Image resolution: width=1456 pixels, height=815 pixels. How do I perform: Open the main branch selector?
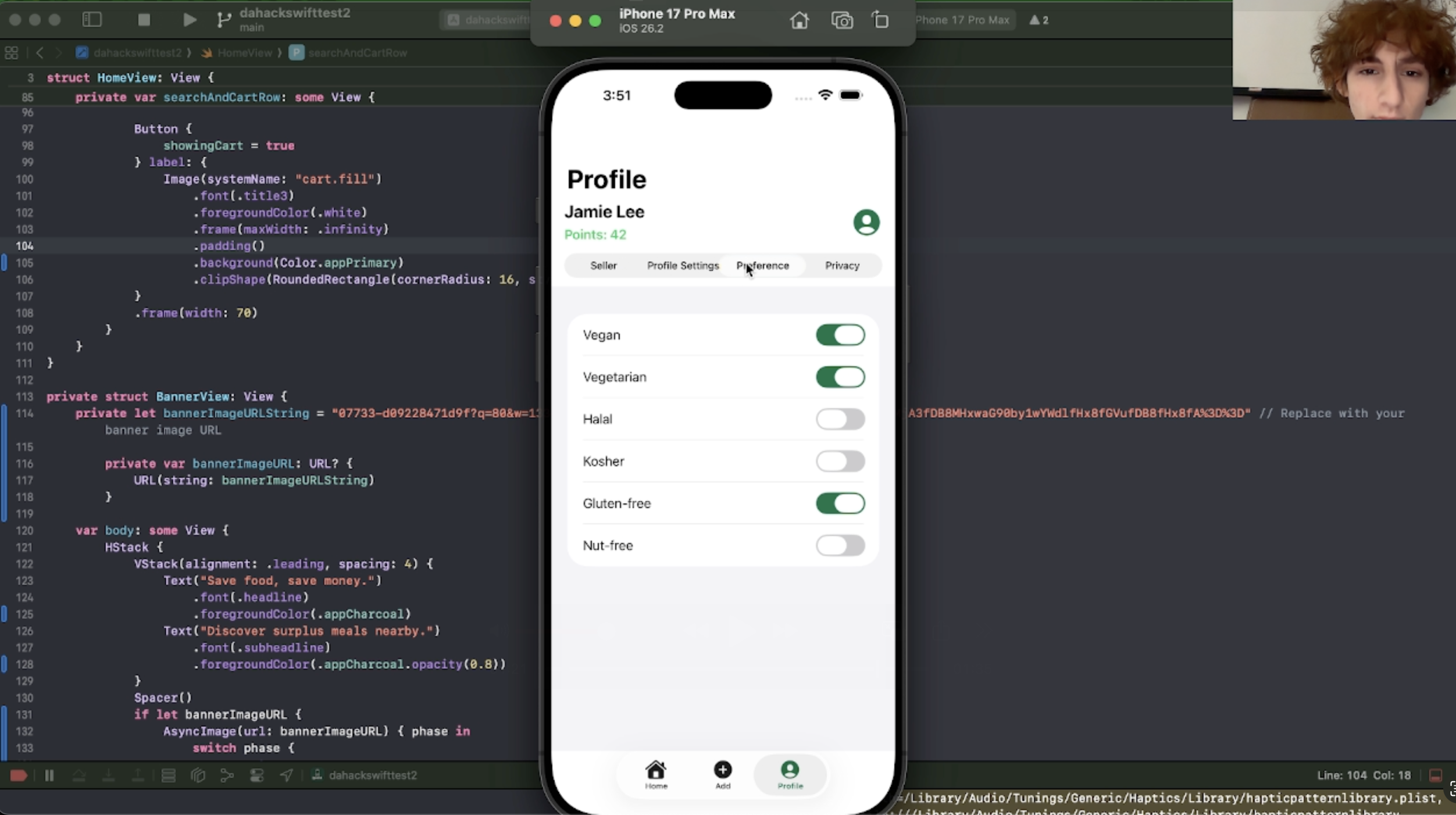pyautogui.click(x=251, y=27)
